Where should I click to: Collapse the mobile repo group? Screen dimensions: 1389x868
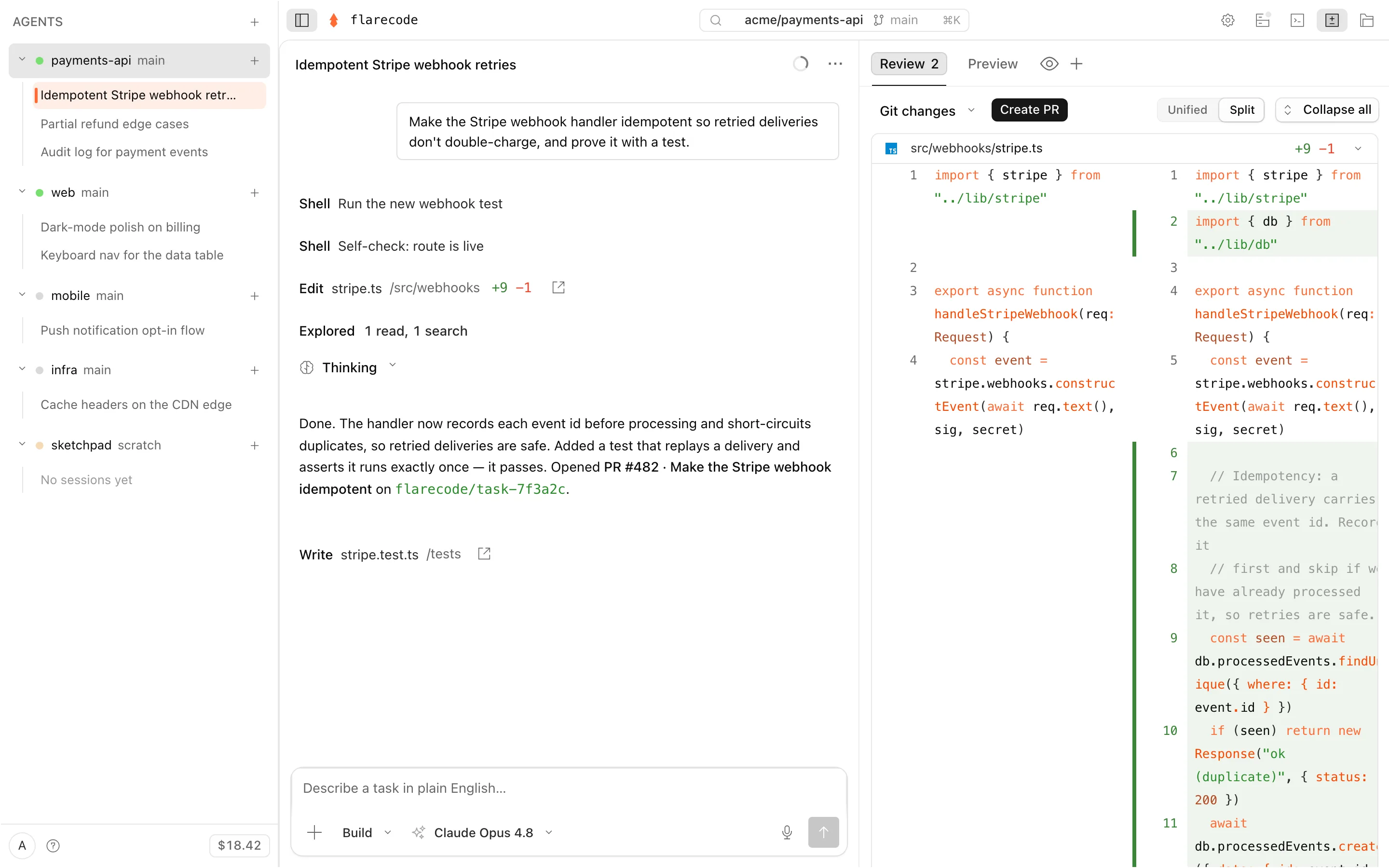coord(22,295)
